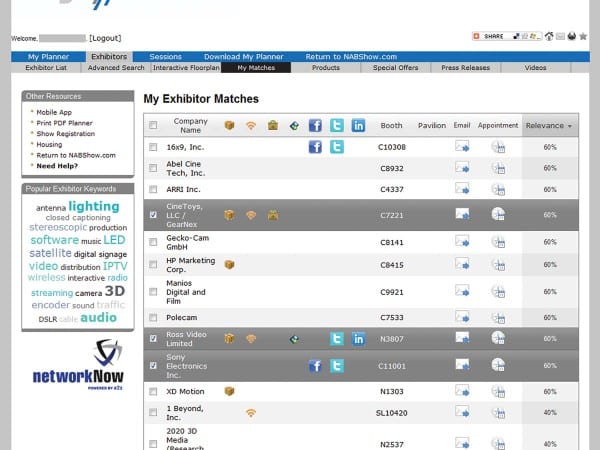Click the Booth column header

pyautogui.click(x=391, y=126)
